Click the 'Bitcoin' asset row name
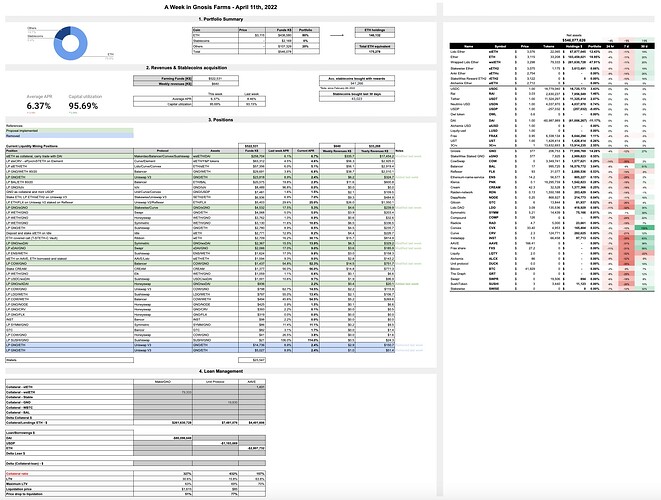 point(455,269)
